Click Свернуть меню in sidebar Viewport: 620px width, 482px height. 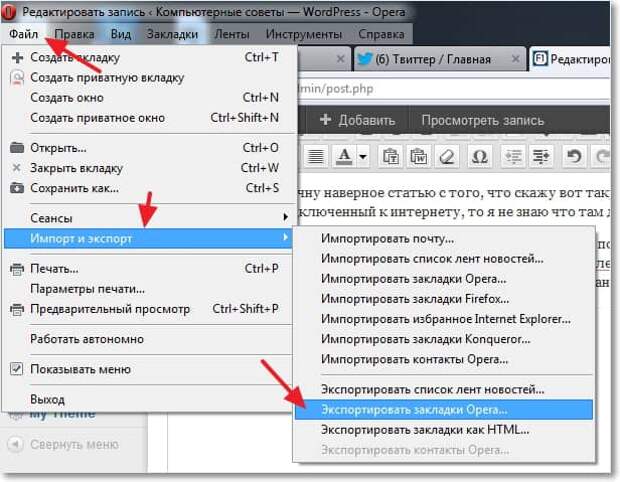74,444
